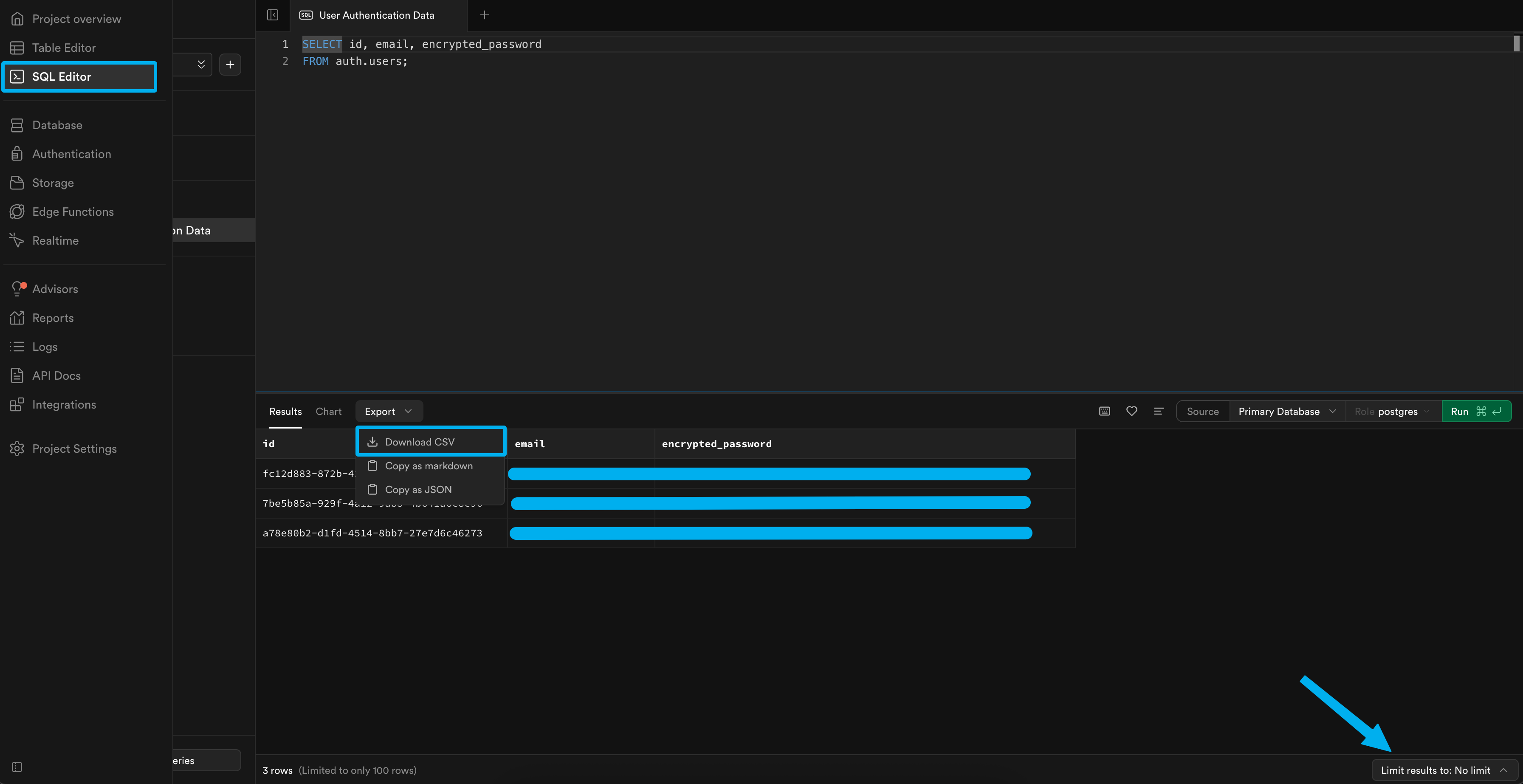The height and width of the screenshot is (784, 1523).
Task: Toggle the sidebar behavior icon at bottom-left
Action: pyautogui.click(x=17, y=767)
